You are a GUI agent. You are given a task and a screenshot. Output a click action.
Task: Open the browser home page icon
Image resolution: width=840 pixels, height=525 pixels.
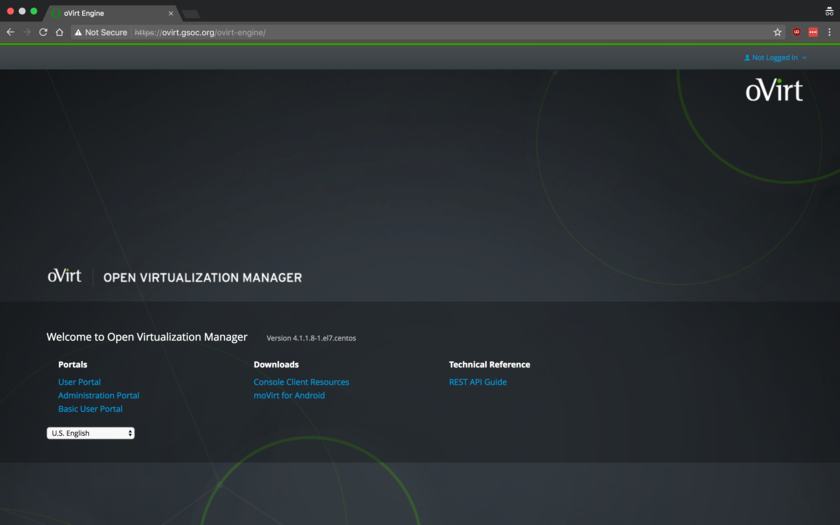[59, 32]
